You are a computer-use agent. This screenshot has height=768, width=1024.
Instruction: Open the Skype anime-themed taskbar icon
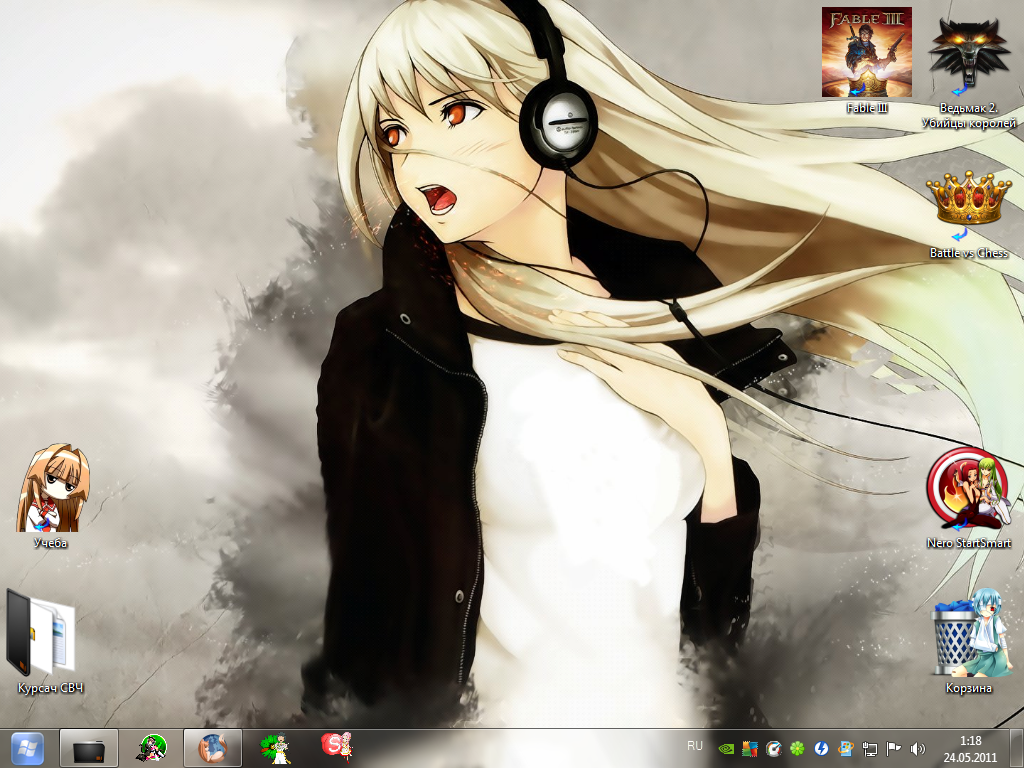click(x=337, y=747)
